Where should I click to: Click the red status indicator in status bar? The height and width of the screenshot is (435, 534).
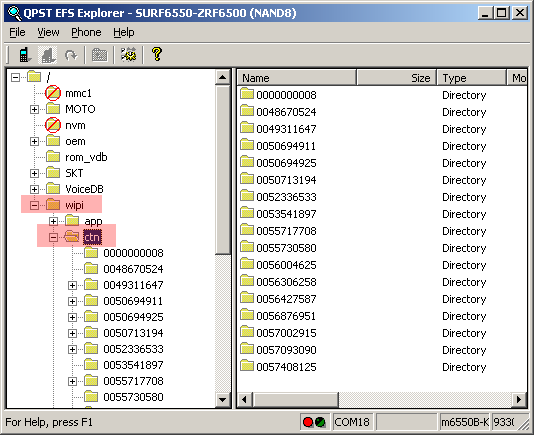point(308,422)
